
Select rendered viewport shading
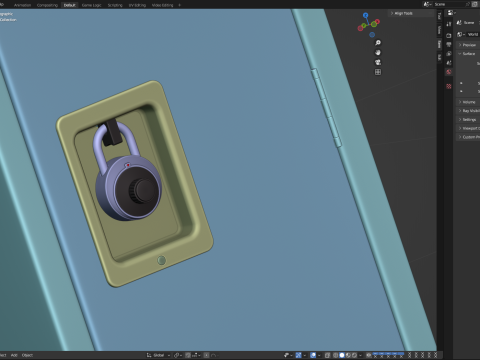click(x=355, y=355)
